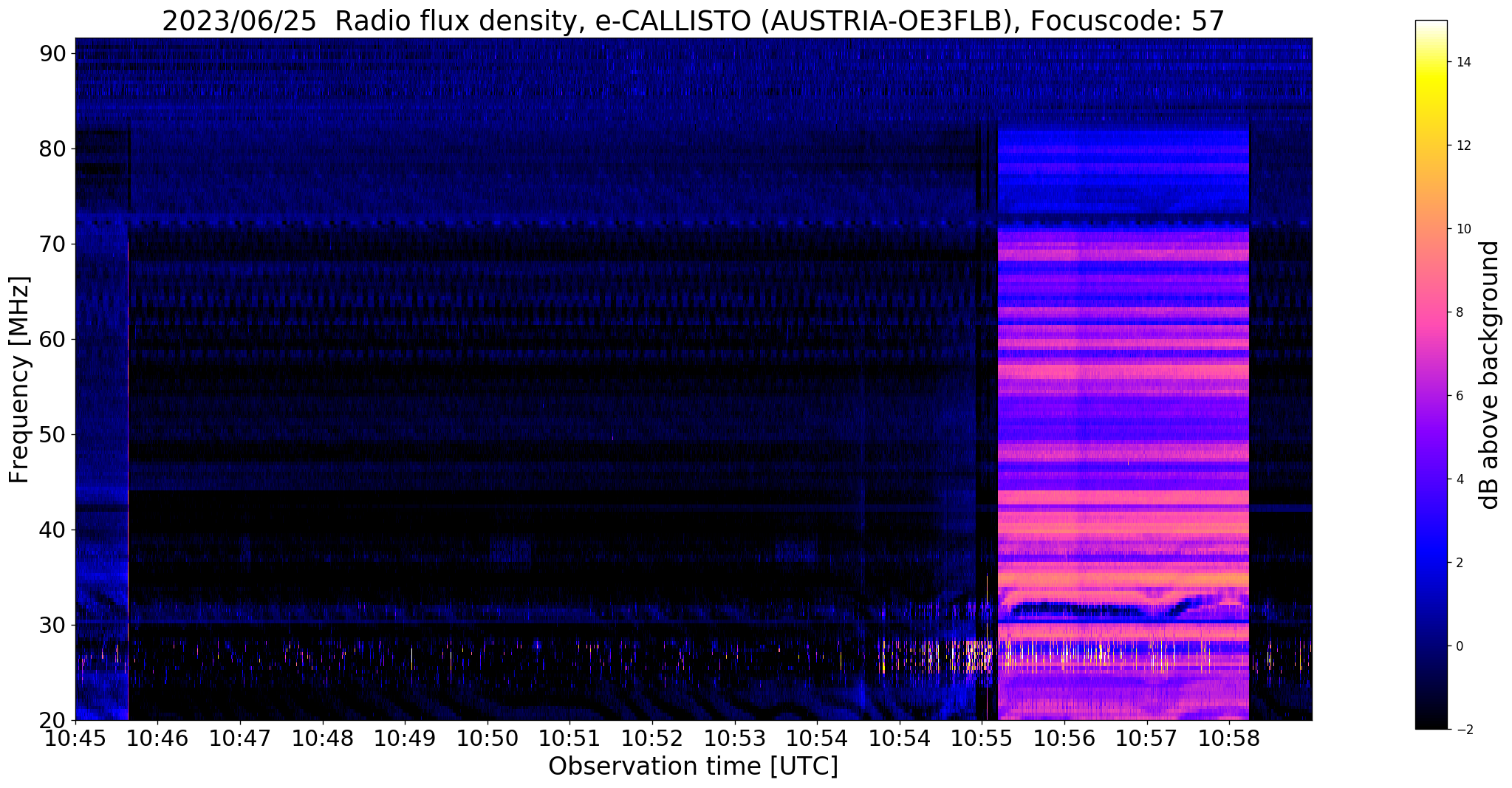Screen dimensions: 1512x788
Task: Click the 40 MHz frequency tick label
Action: 53,530
